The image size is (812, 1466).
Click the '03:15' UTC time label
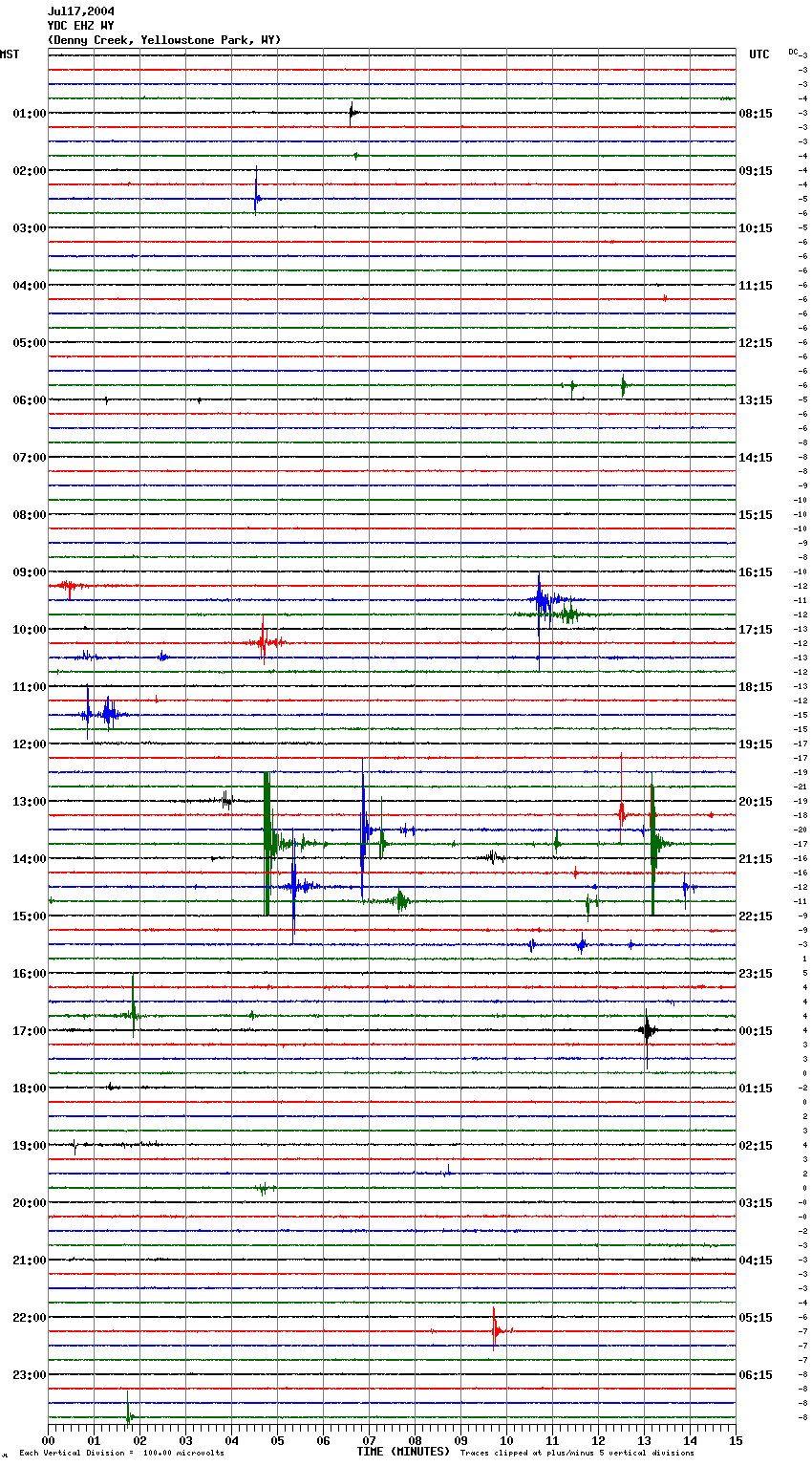tap(756, 1203)
